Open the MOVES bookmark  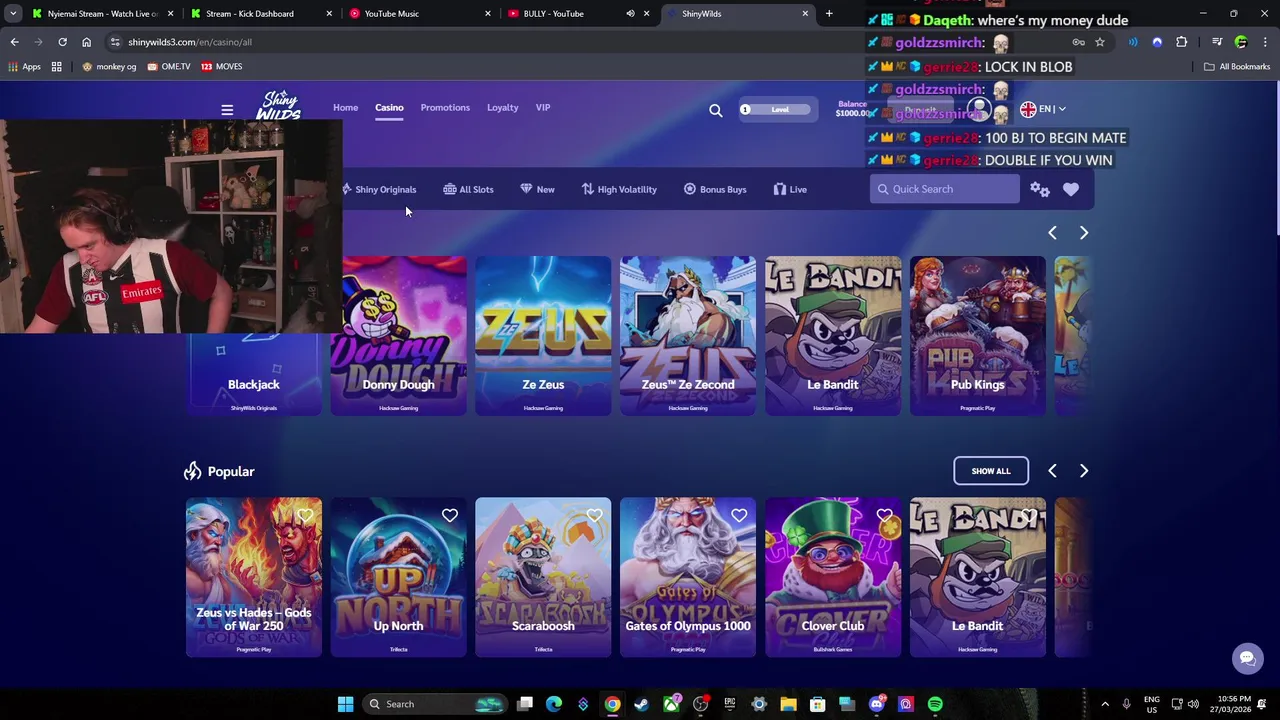[x=222, y=67]
